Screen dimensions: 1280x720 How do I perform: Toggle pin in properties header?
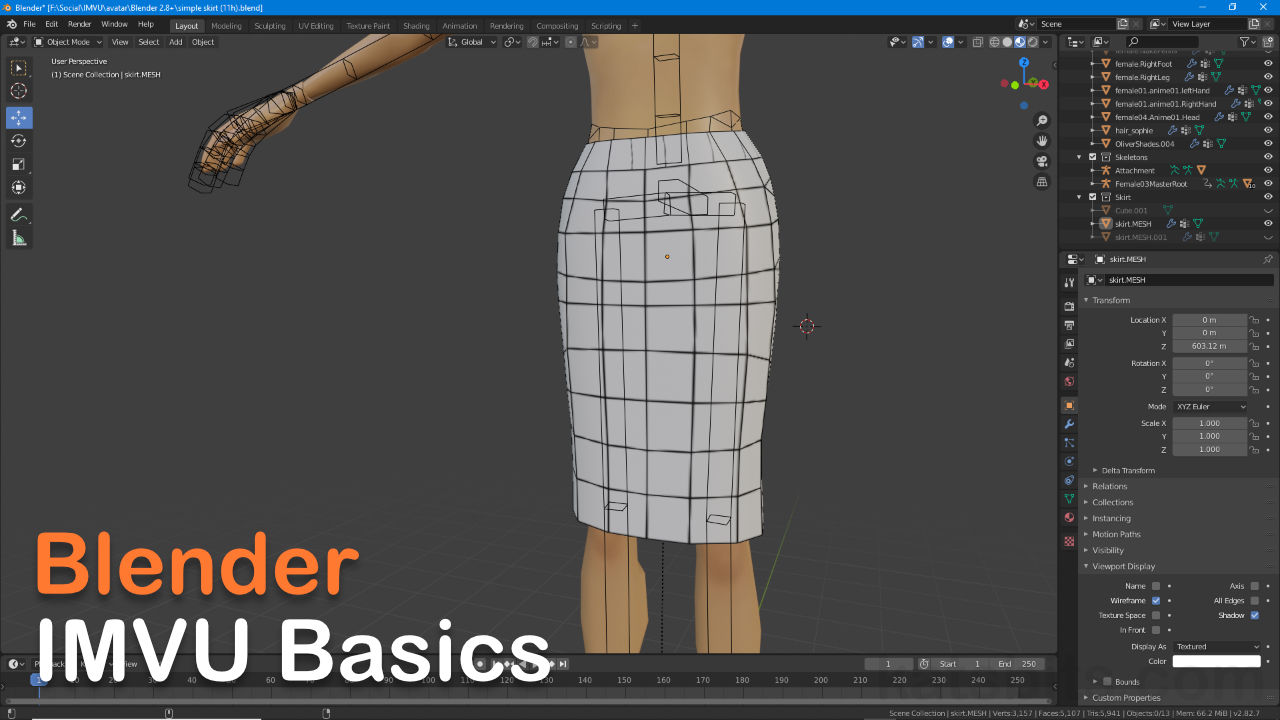(x=1268, y=259)
